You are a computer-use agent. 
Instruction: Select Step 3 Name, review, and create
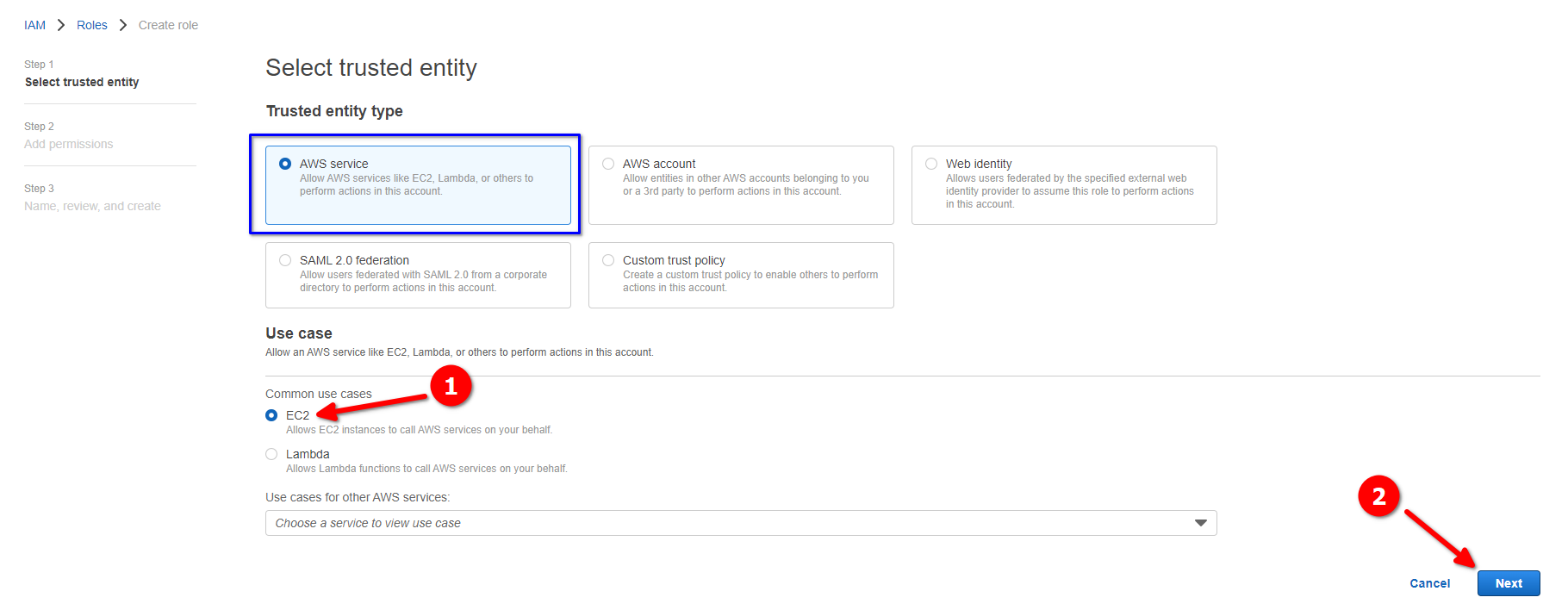point(92,197)
